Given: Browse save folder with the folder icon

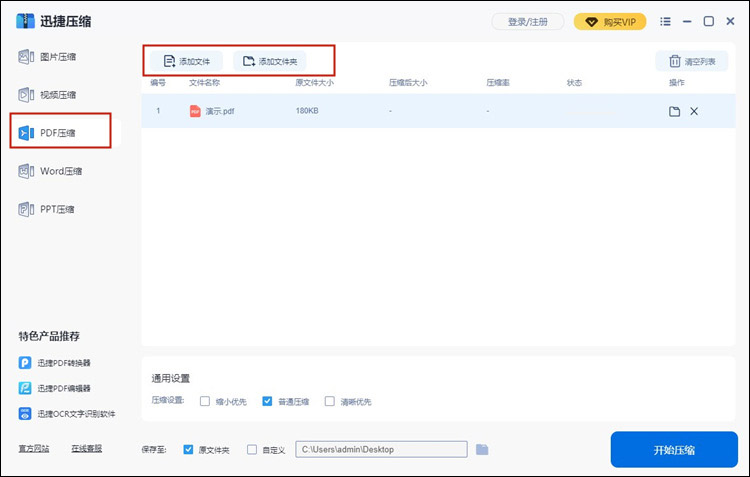Looking at the screenshot, I should (x=482, y=449).
